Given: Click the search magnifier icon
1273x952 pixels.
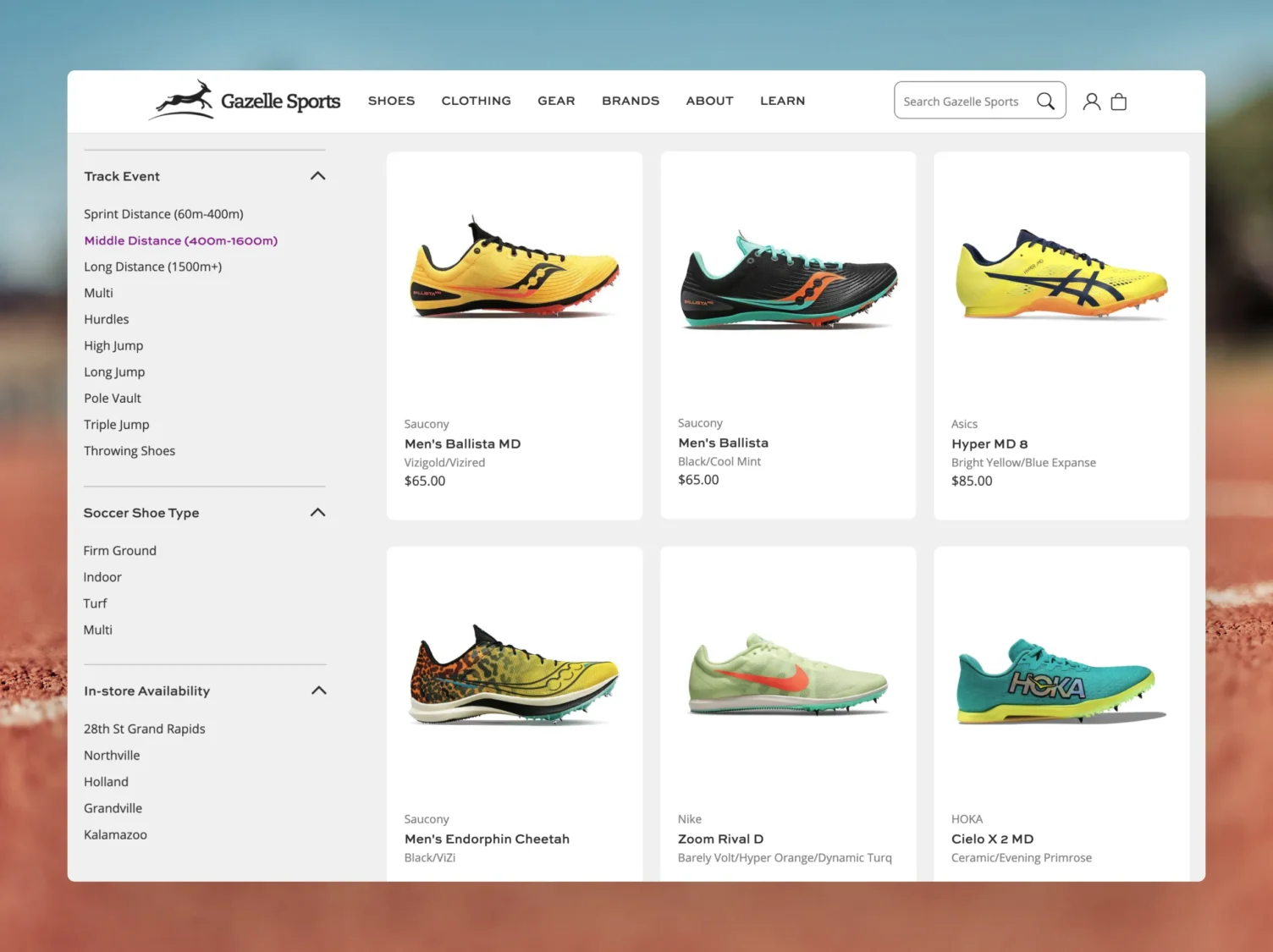Looking at the screenshot, I should click(x=1045, y=101).
